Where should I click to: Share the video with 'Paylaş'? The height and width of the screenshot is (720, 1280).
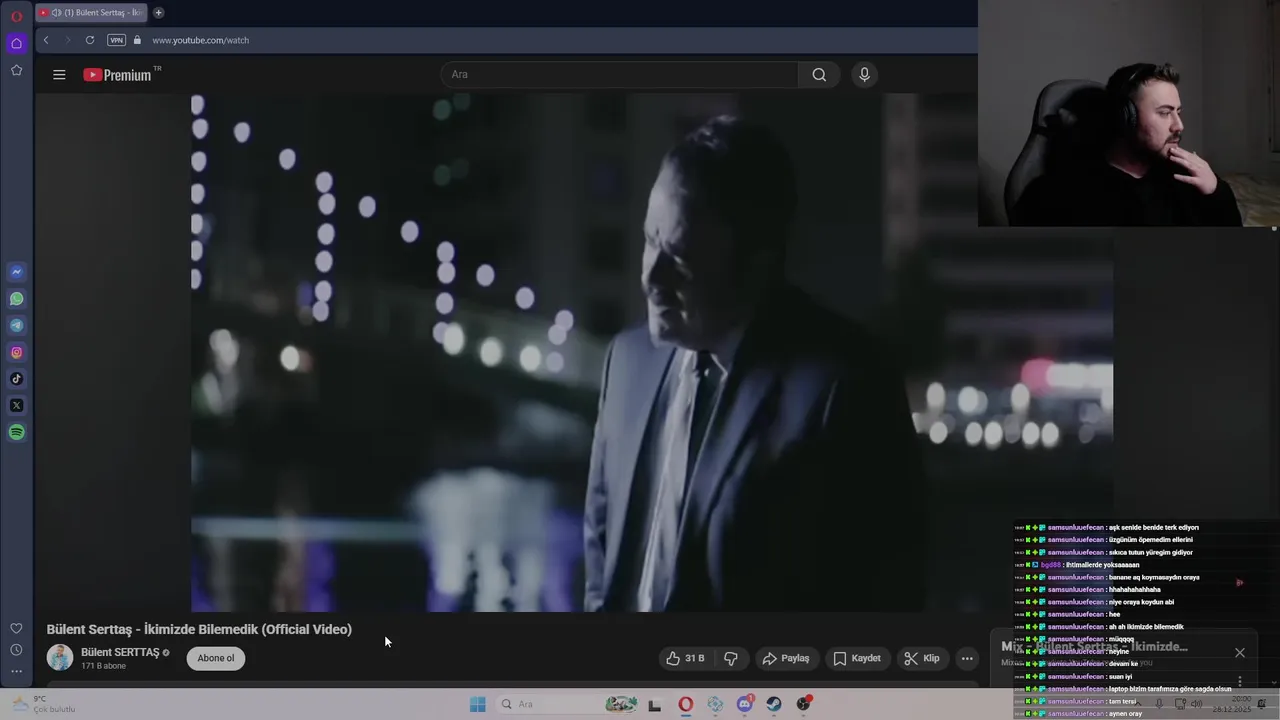786,658
